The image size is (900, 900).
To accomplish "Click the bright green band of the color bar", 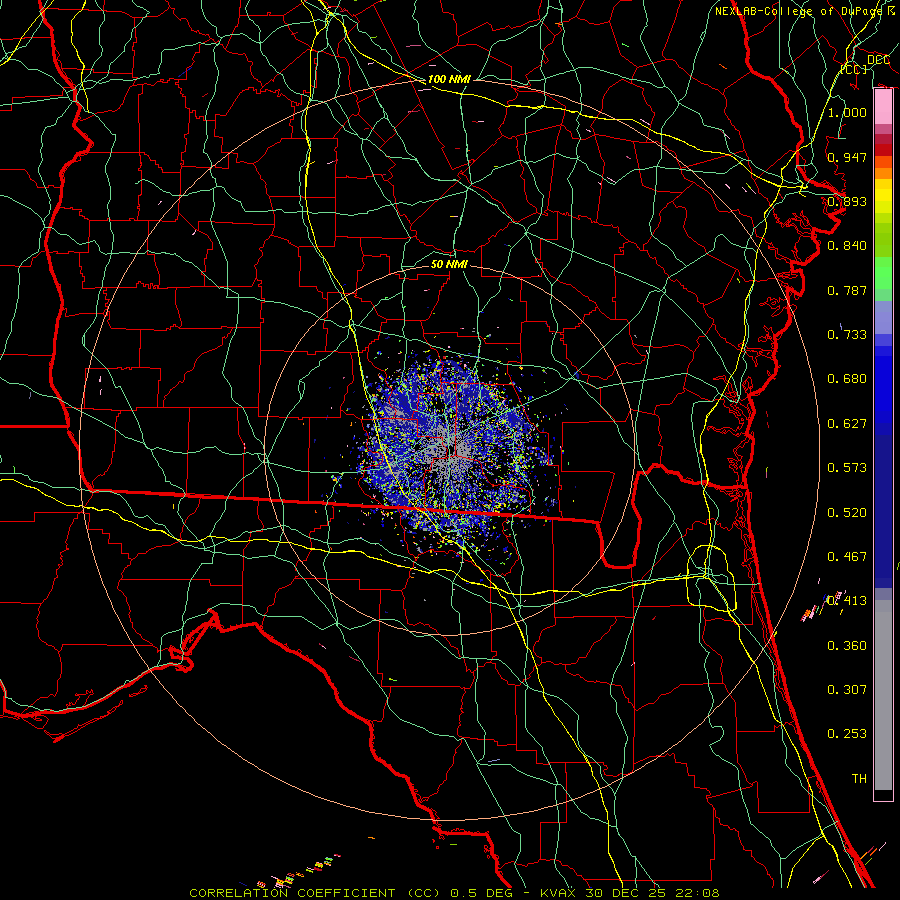I will point(883,273).
